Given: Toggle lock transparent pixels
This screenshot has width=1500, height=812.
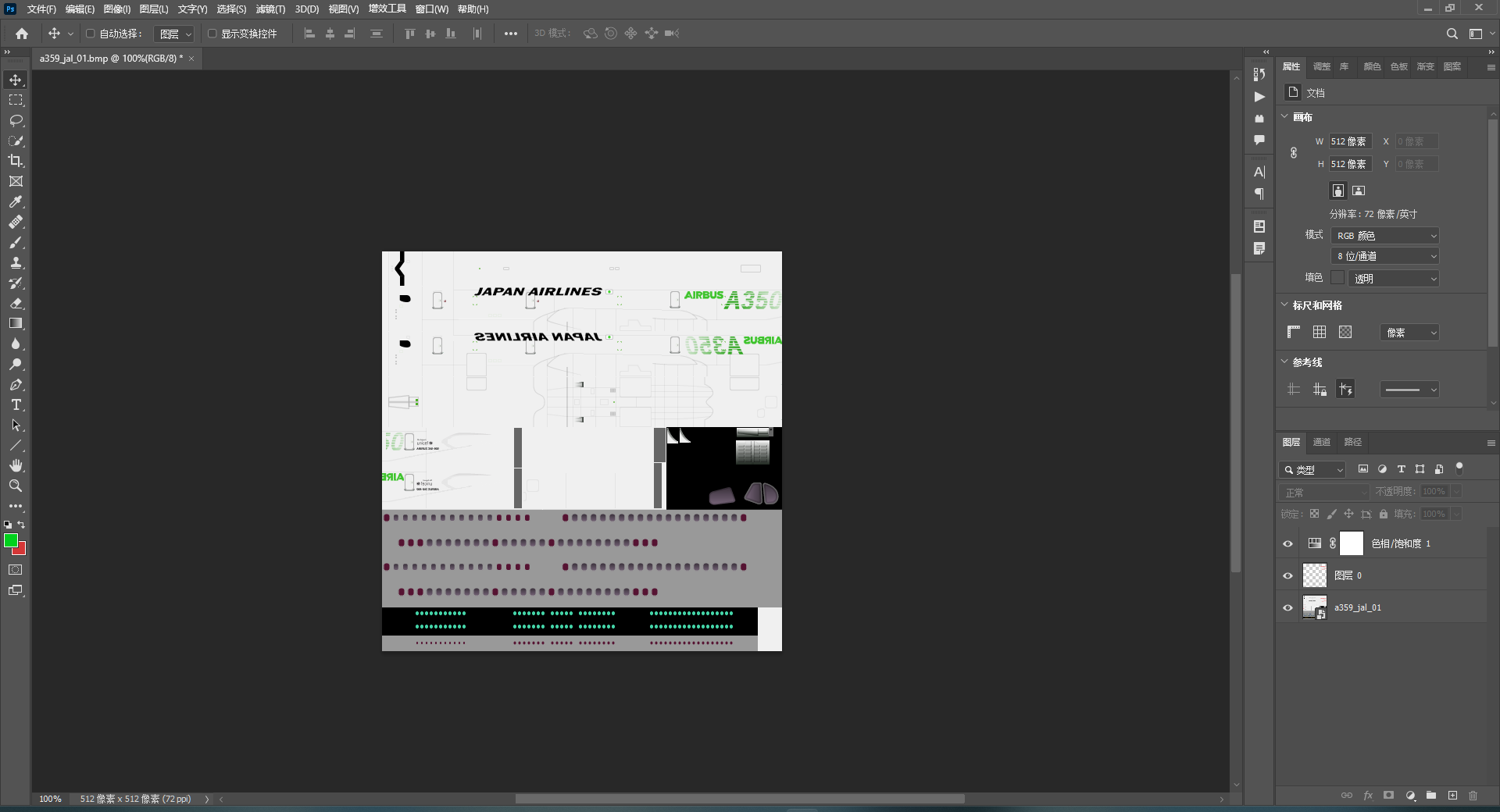Looking at the screenshot, I should pyautogui.click(x=1314, y=514).
